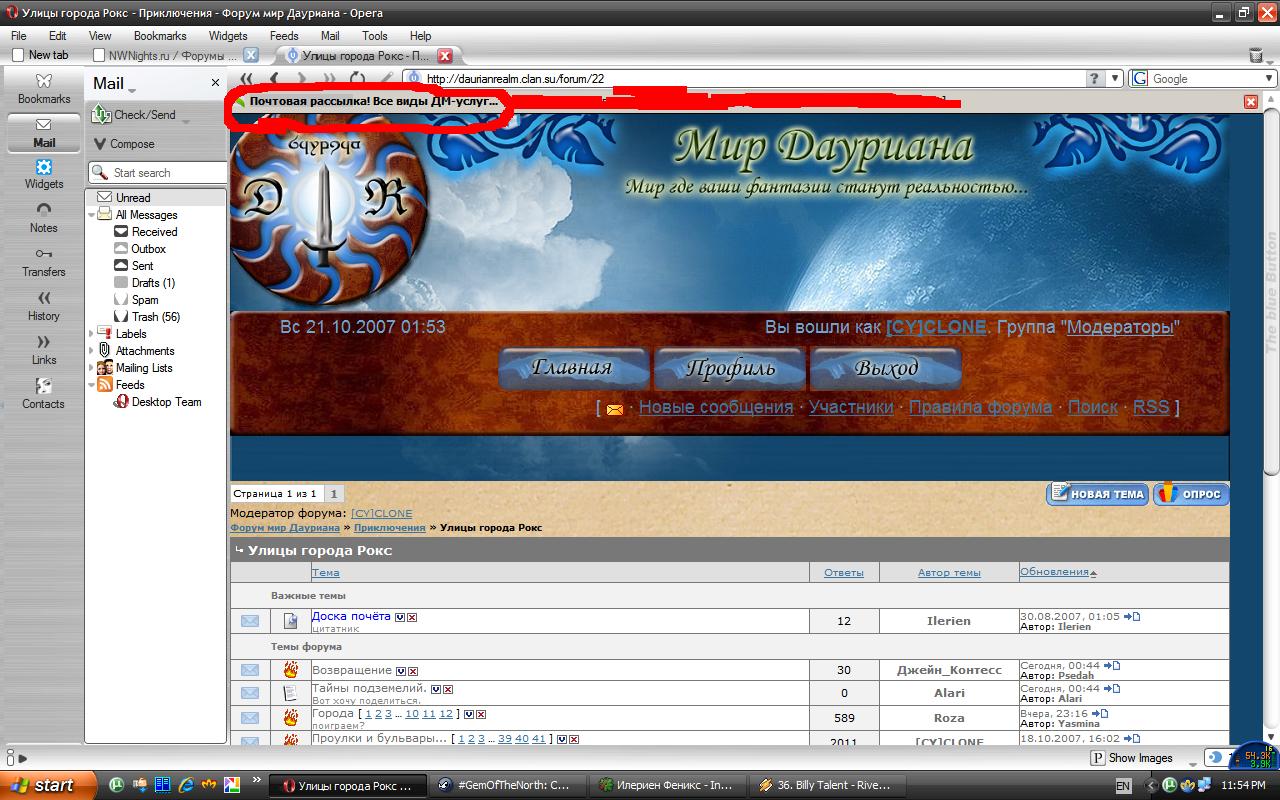Click Compose to write new mail
The height and width of the screenshot is (800, 1280).
click(x=123, y=144)
